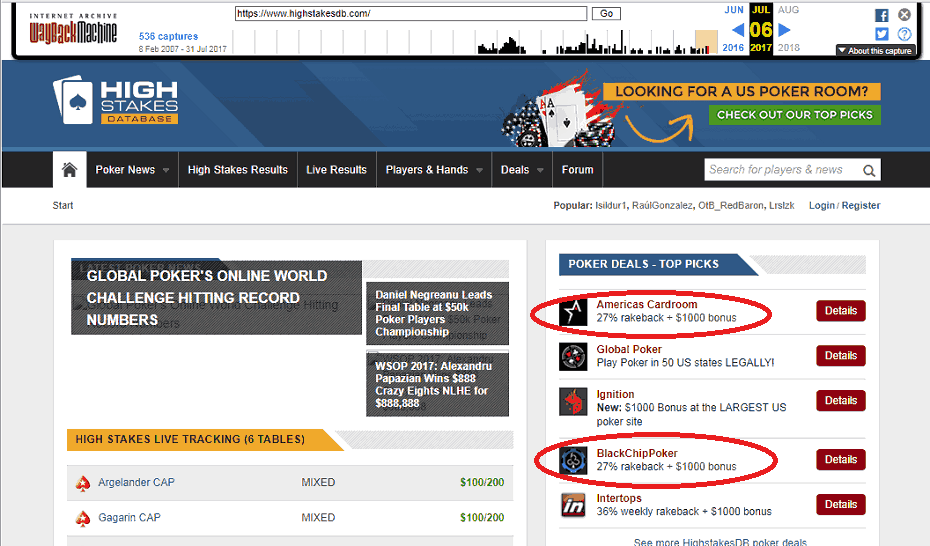Viewport: 930px width, 546px height.
Task: Open the Gagarin CAP table row
Action: pyautogui.click(x=290, y=518)
